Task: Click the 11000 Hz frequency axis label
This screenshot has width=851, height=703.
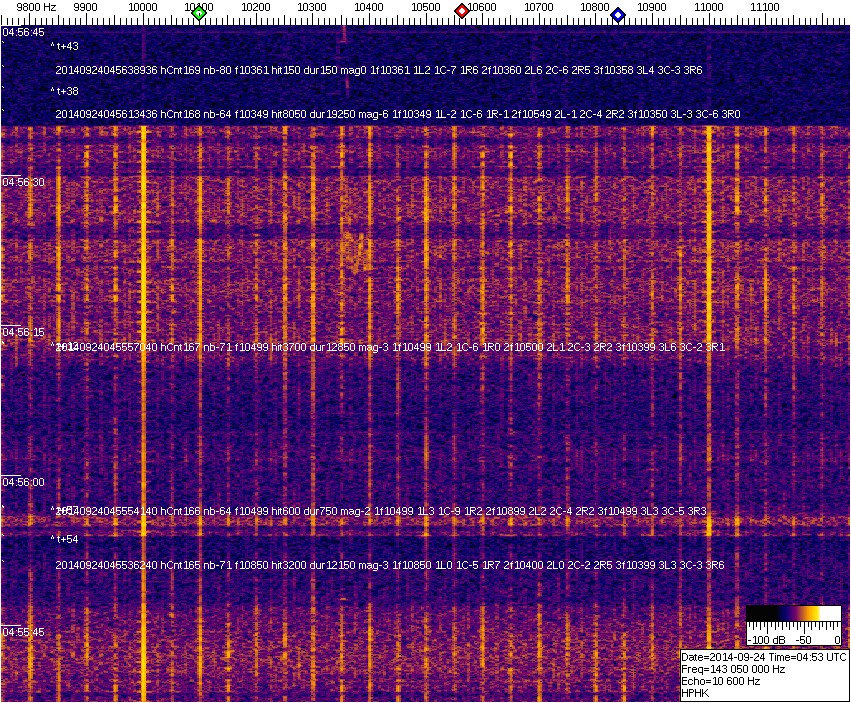Action: 709,7
